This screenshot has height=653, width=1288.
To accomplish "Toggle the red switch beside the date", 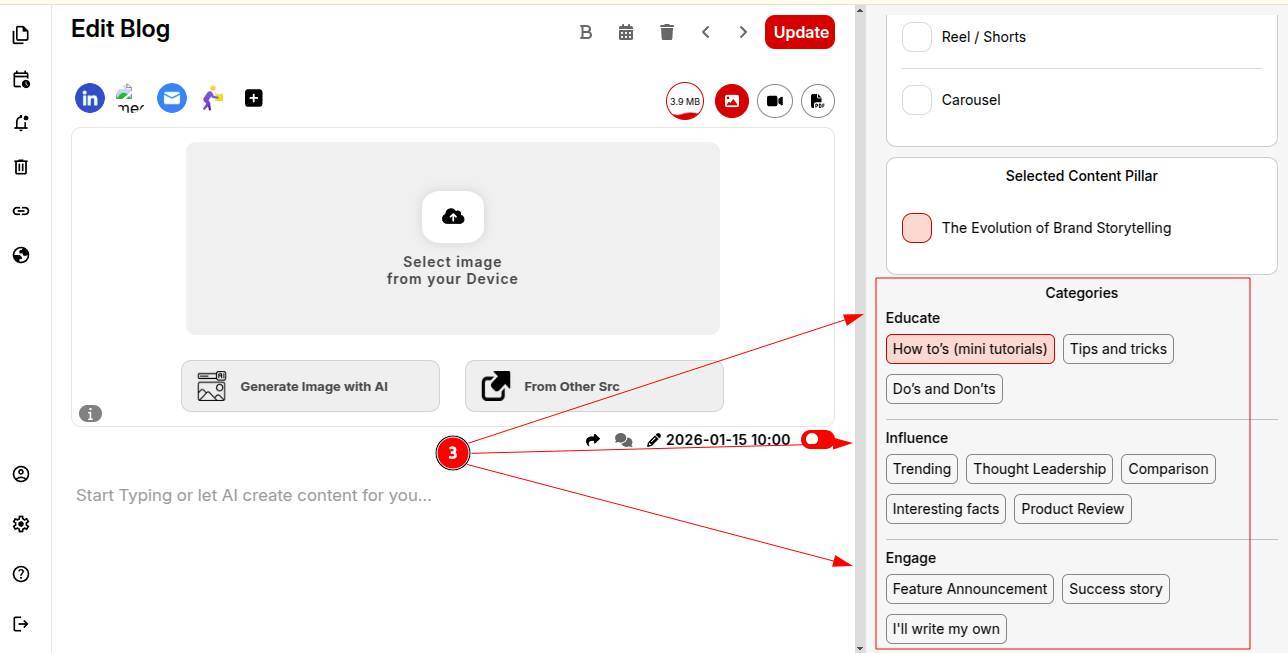I will (817, 439).
